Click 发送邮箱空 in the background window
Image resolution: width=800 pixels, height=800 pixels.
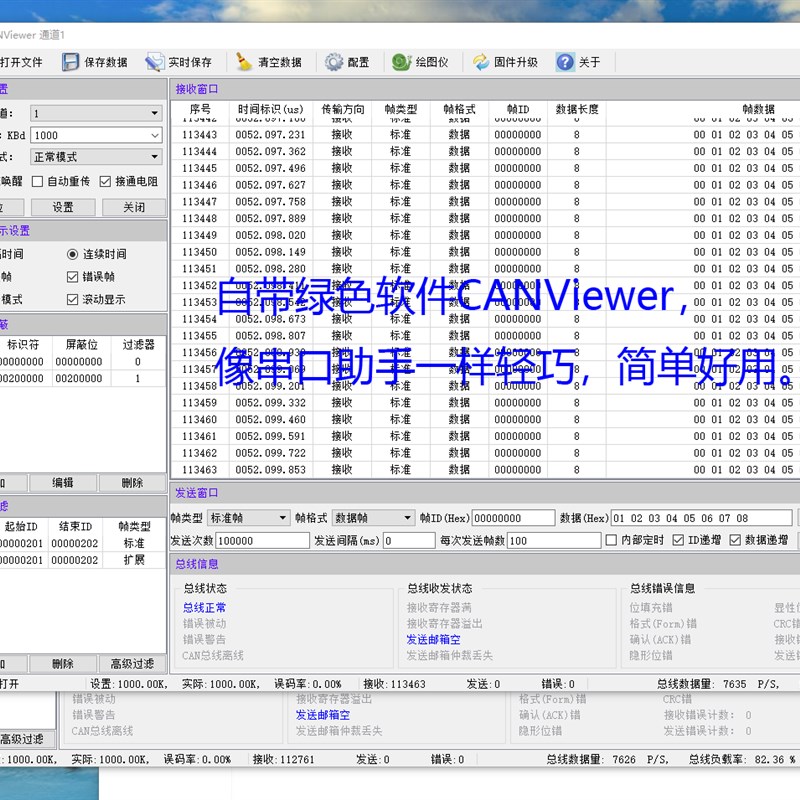pyautogui.click(x=322, y=715)
